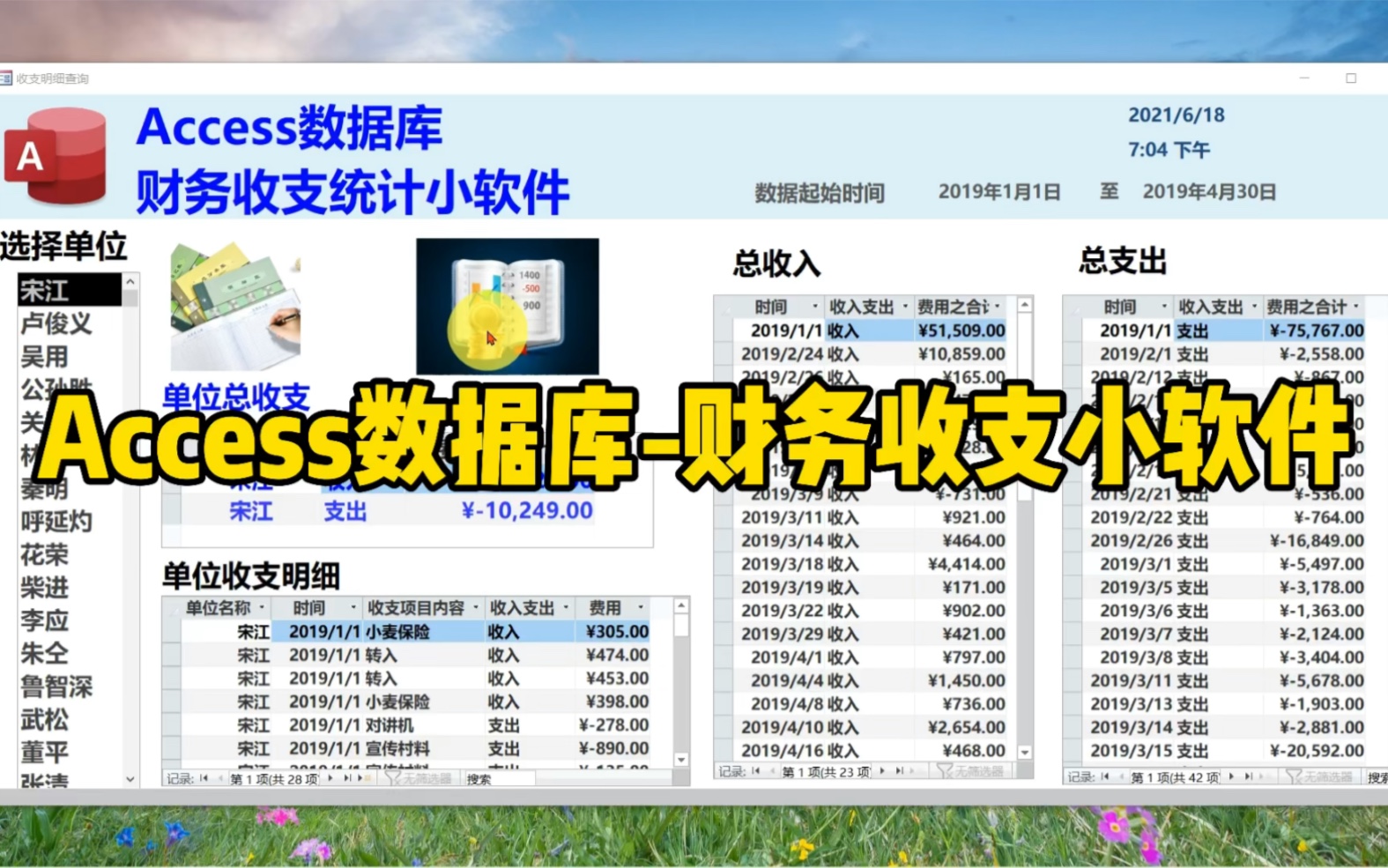The height and width of the screenshot is (868, 1388).
Task: Click ¥-75,767.00 cell in 总支出
Action: coord(1314,330)
